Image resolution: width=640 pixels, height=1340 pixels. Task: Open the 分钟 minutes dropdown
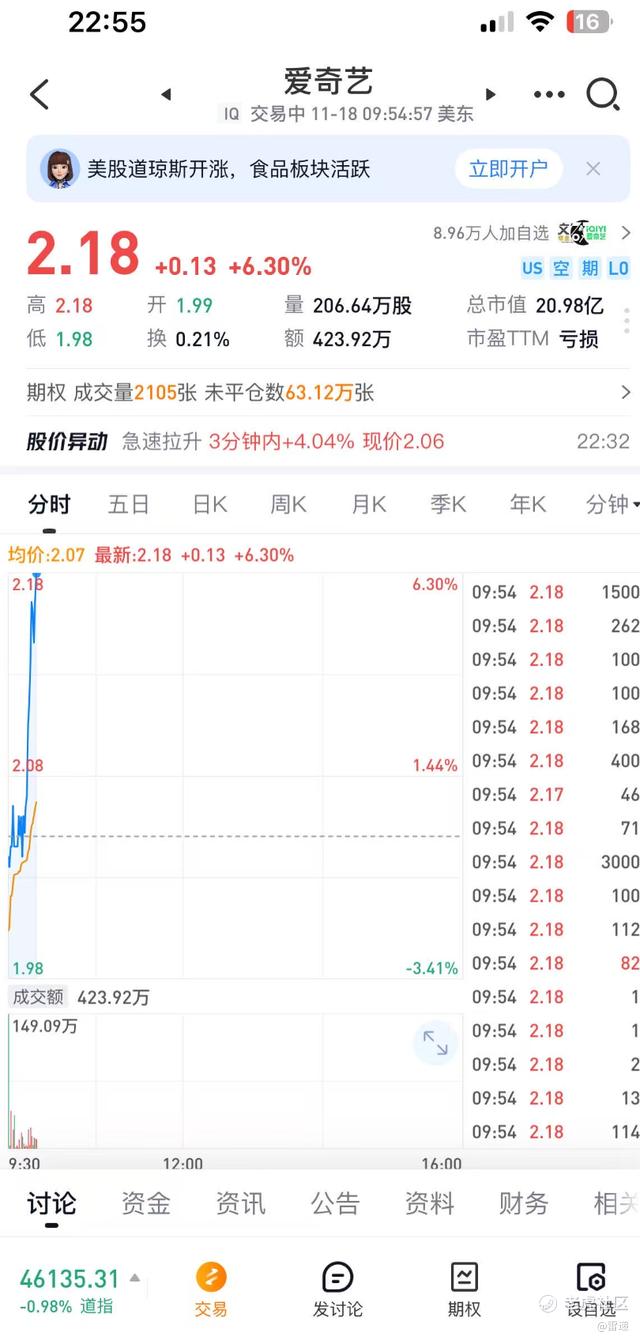612,505
